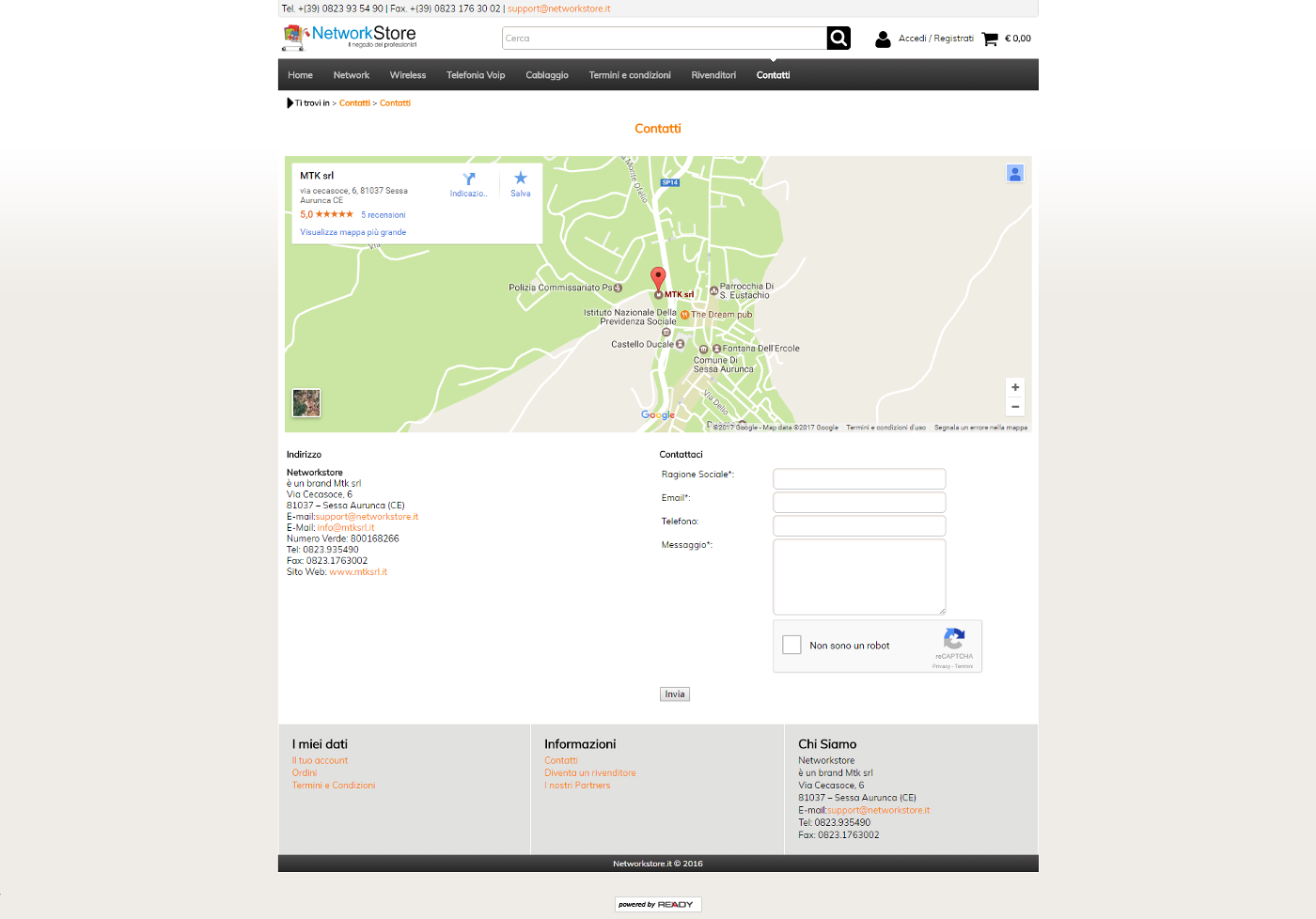Click the Polizia Commissariato Ps map label
This screenshot has width=1316, height=919.
(560, 288)
